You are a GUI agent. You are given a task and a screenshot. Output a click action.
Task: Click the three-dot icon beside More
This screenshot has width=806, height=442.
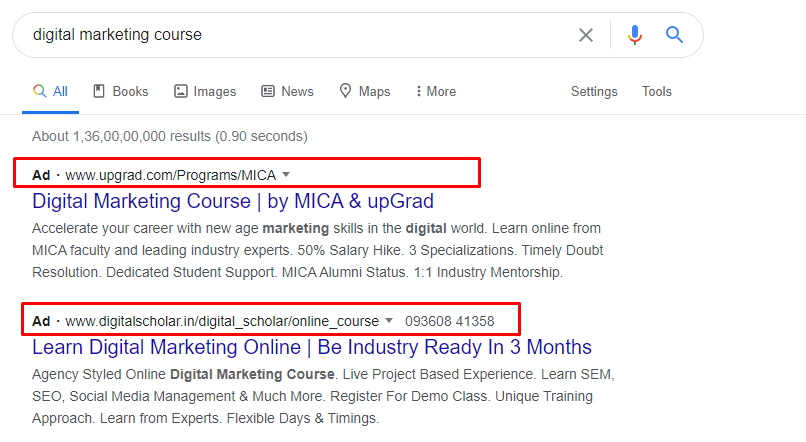click(418, 91)
